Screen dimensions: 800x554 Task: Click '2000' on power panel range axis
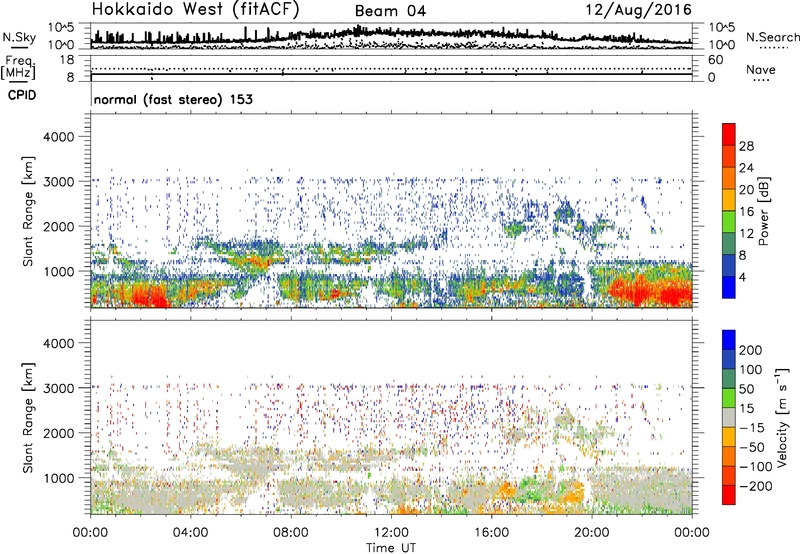click(58, 226)
